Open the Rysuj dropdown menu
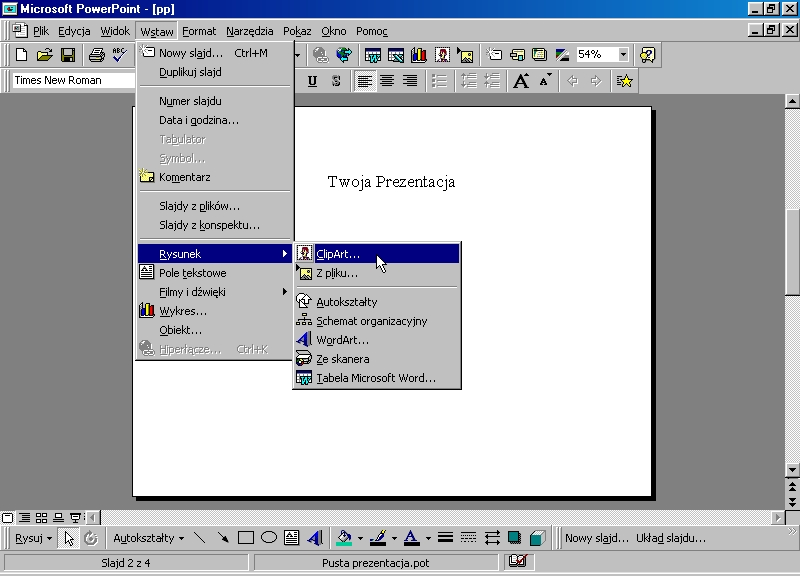The width and height of the screenshot is (800, 576). click(34, 538)
